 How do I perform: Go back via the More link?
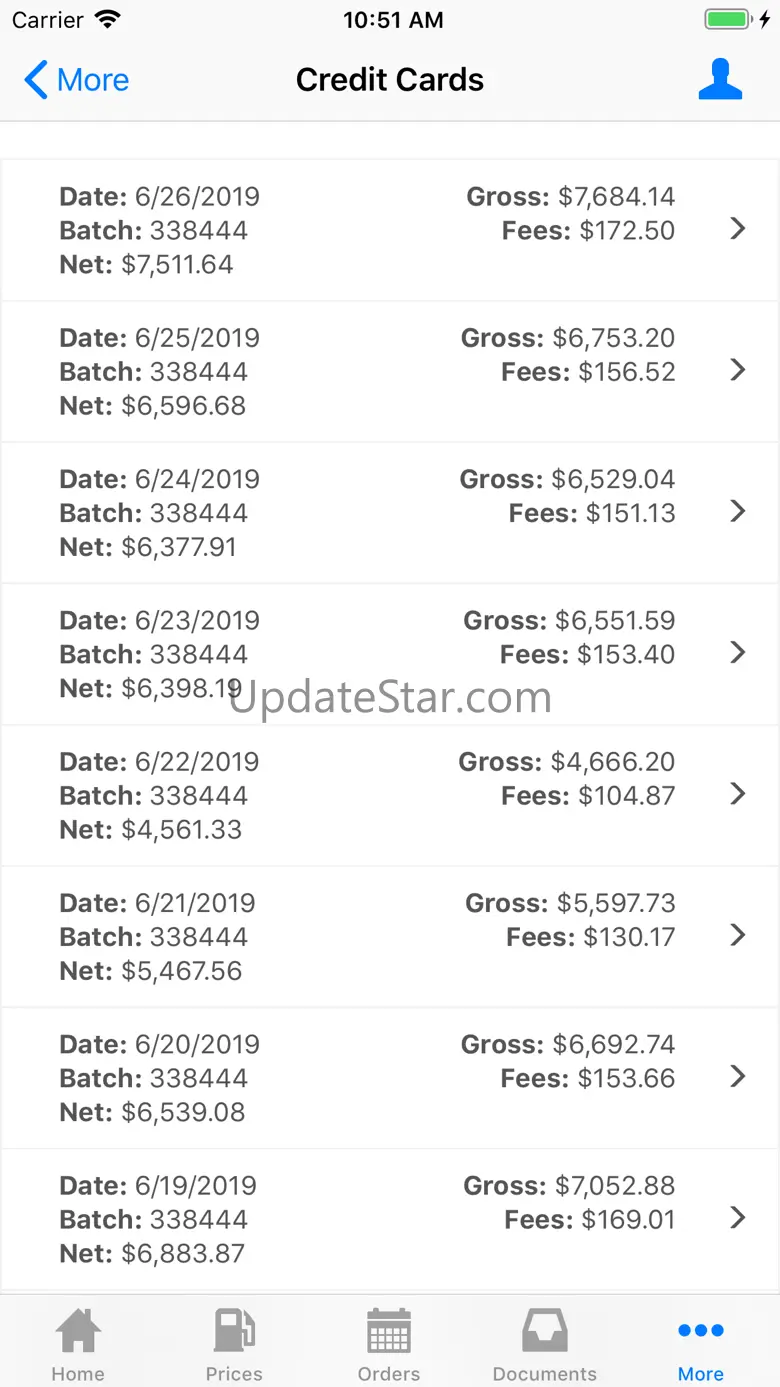pyautogui.click(x=93, y=80)
